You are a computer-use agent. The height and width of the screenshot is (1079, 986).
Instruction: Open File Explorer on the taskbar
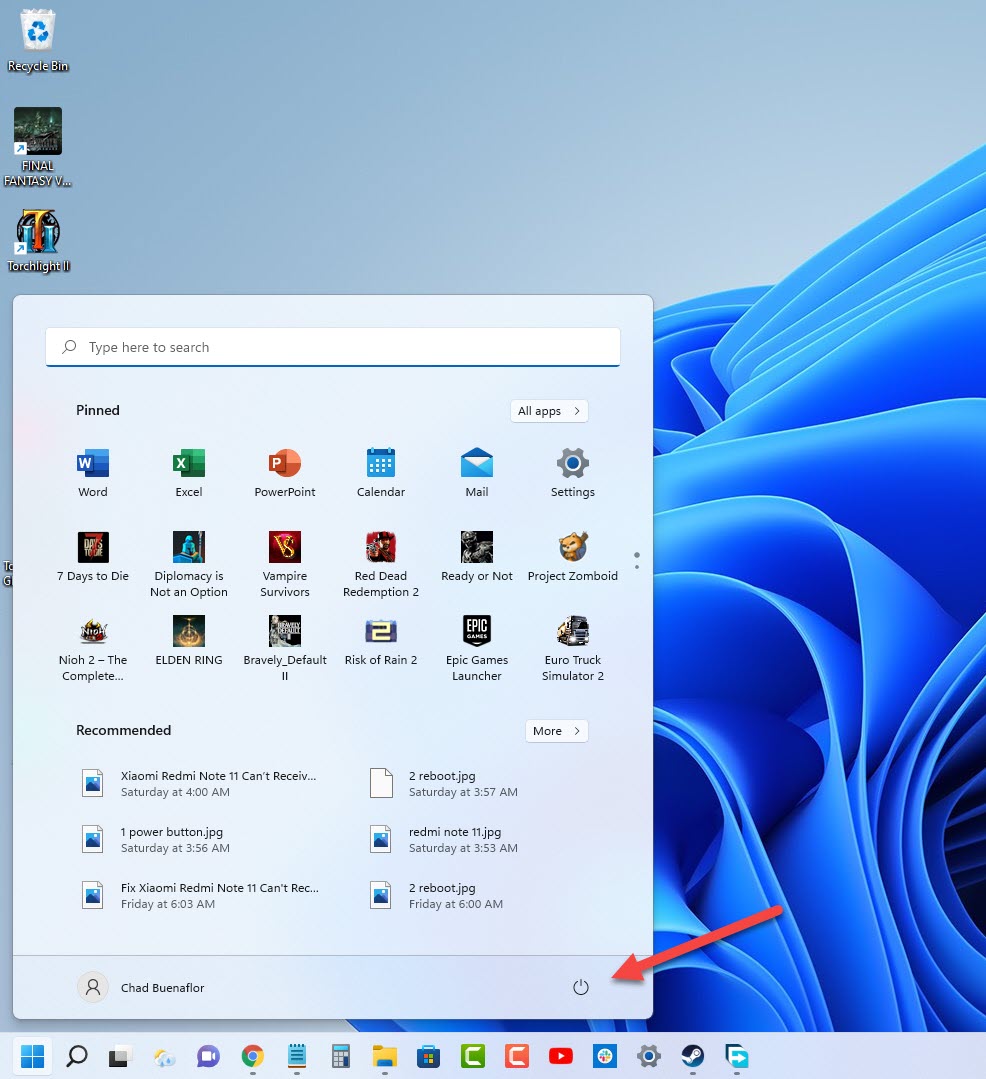pos(385,1056)
